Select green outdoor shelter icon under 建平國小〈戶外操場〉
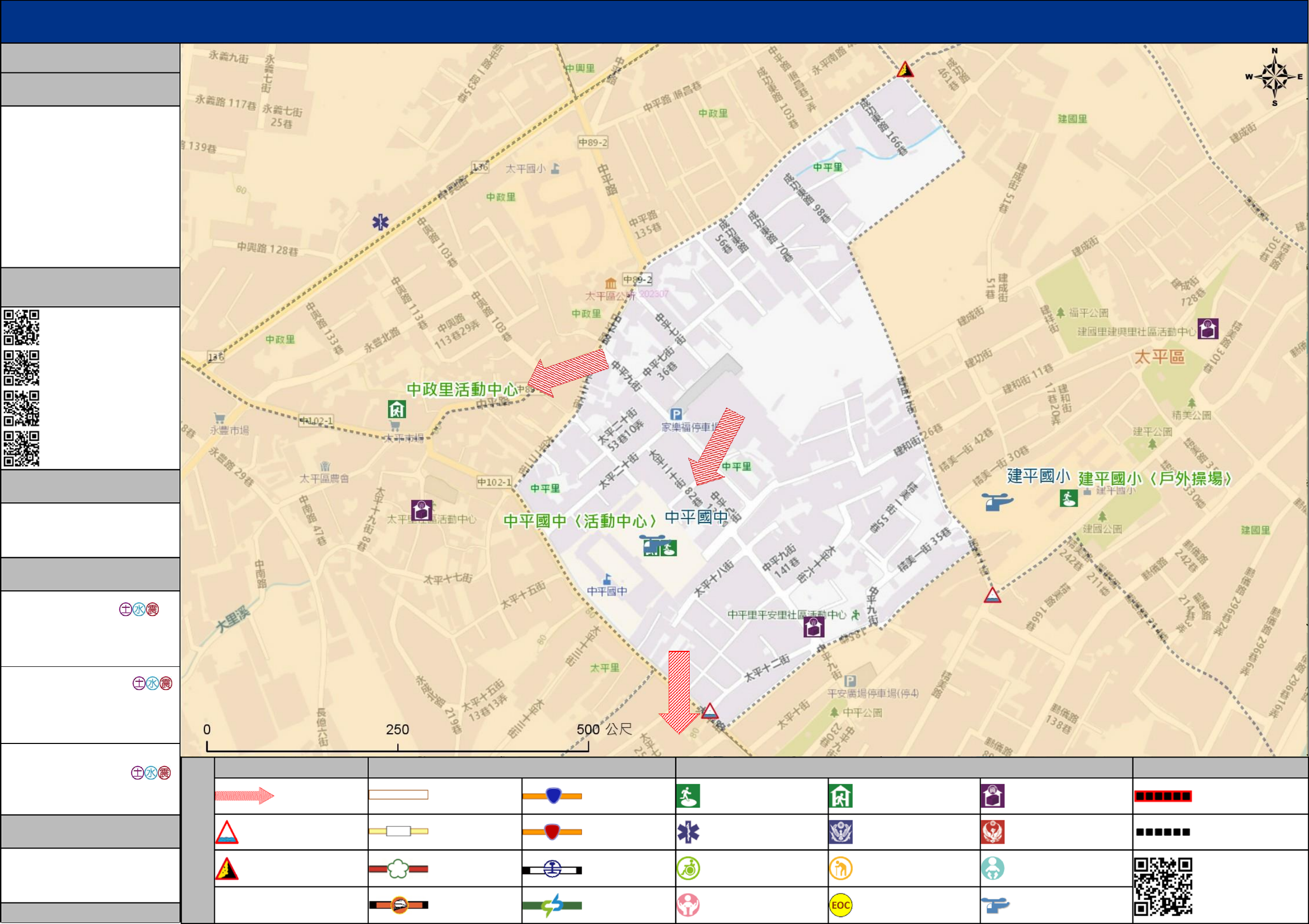The width and height of the screenshot is (1309, 924). point(1068,498)
